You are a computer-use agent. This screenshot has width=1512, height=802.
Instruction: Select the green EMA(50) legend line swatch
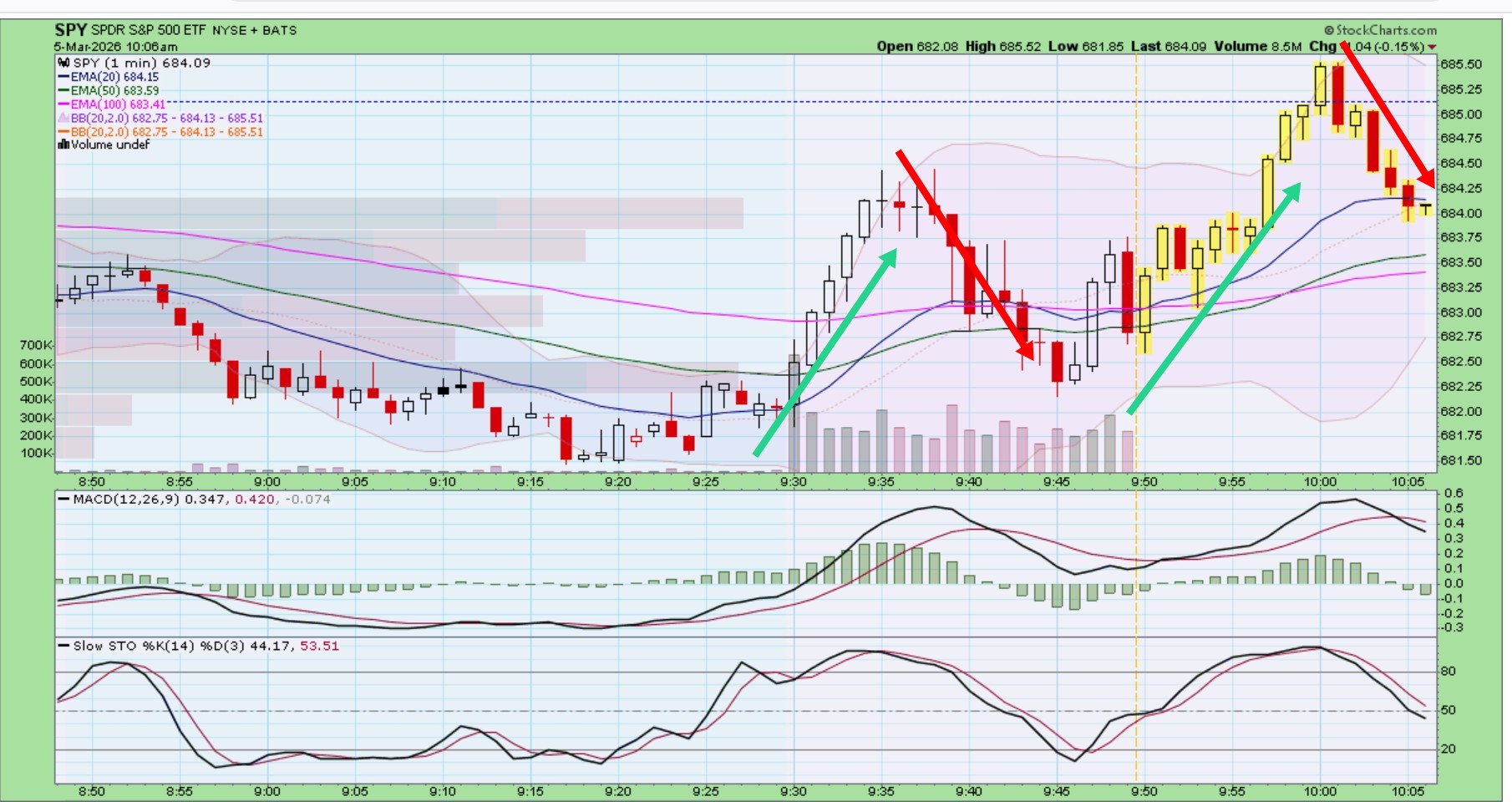[x=63, y=90]
